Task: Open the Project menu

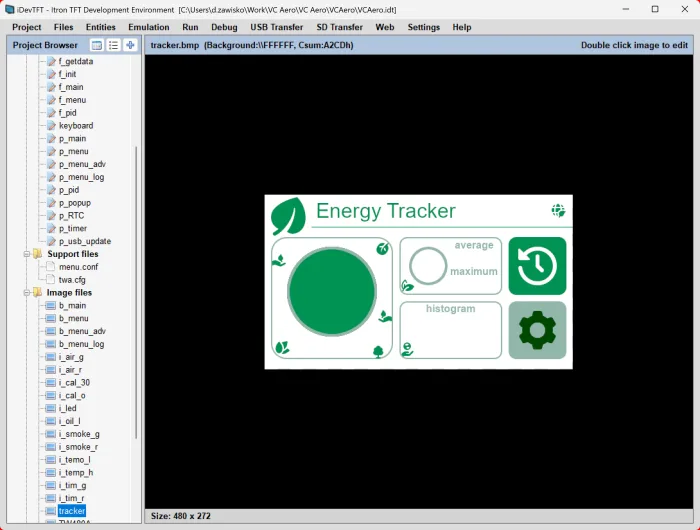Action: 27,27
